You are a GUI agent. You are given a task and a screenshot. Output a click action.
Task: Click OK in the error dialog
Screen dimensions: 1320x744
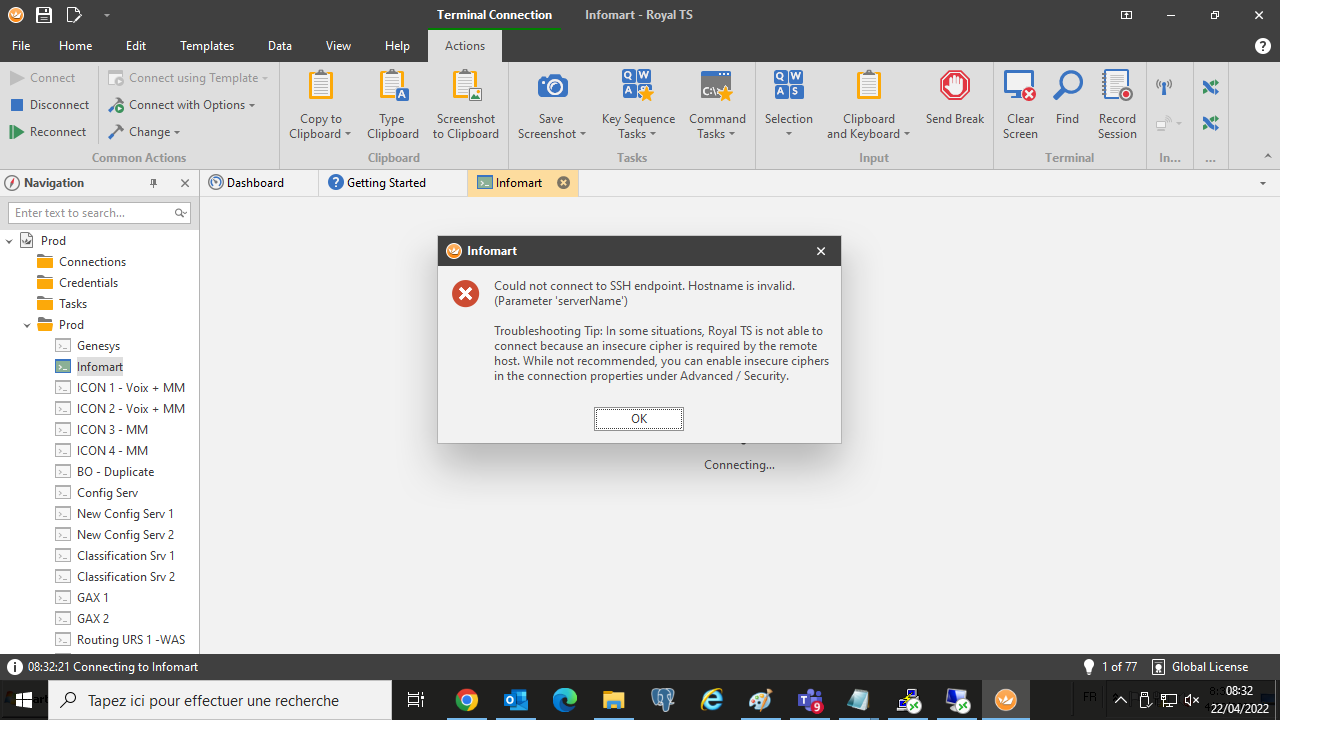point(639,419)
